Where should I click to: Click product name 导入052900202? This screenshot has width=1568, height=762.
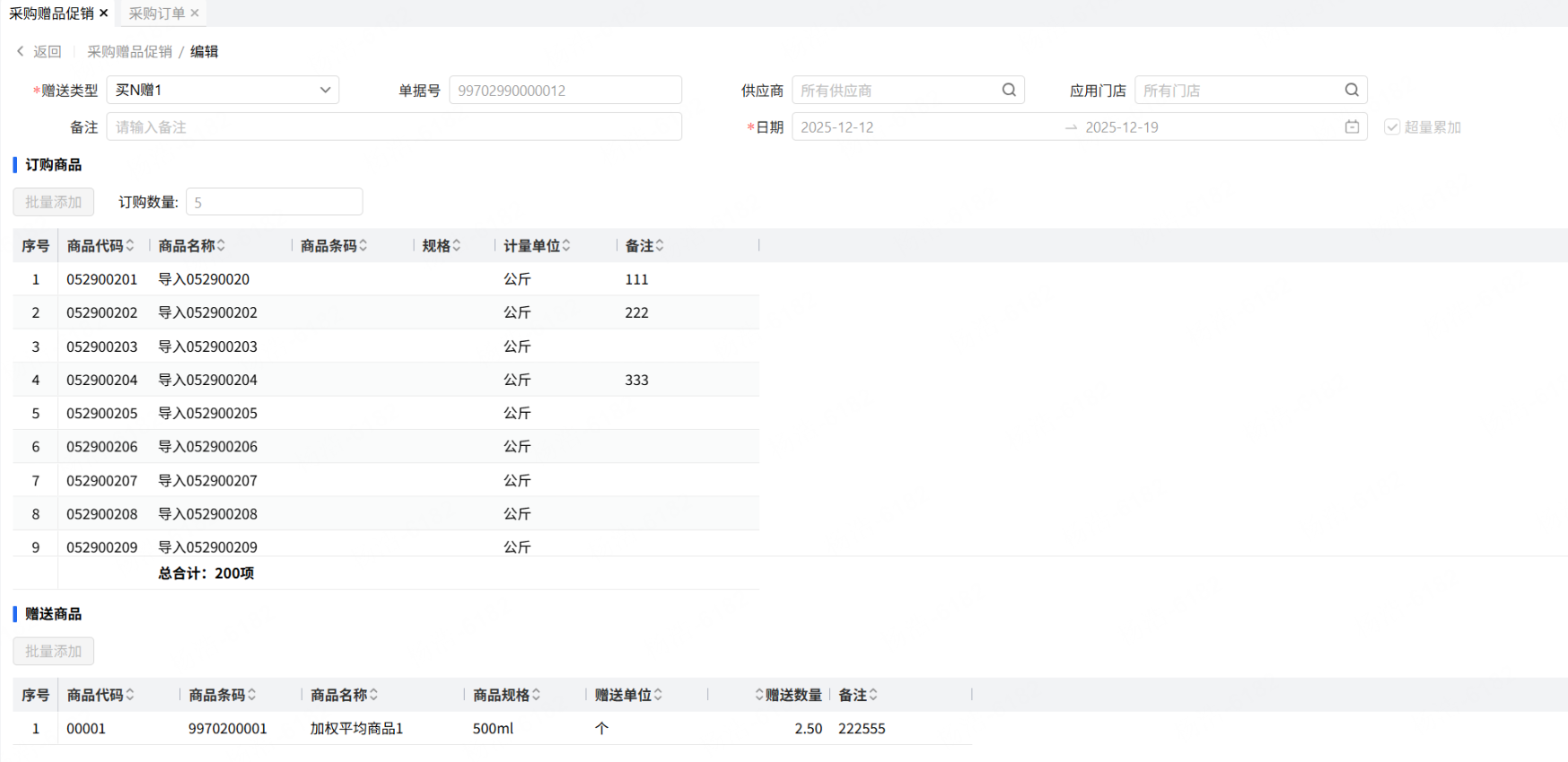207,312
